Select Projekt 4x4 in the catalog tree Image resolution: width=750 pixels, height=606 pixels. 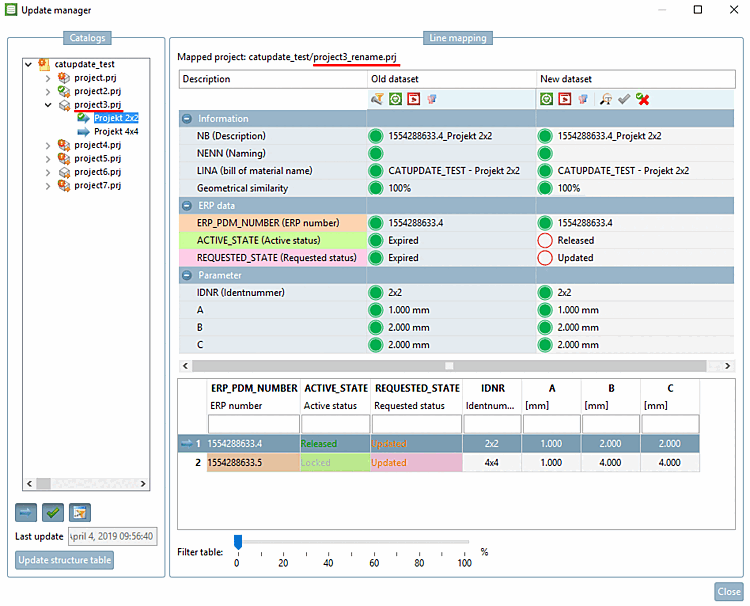tap(115, 131)
